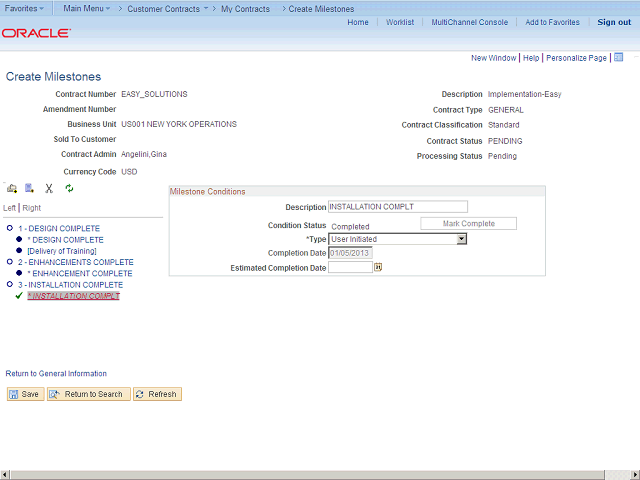Open the Worklist link
The image size is (640, 480).
click(400, 22)
